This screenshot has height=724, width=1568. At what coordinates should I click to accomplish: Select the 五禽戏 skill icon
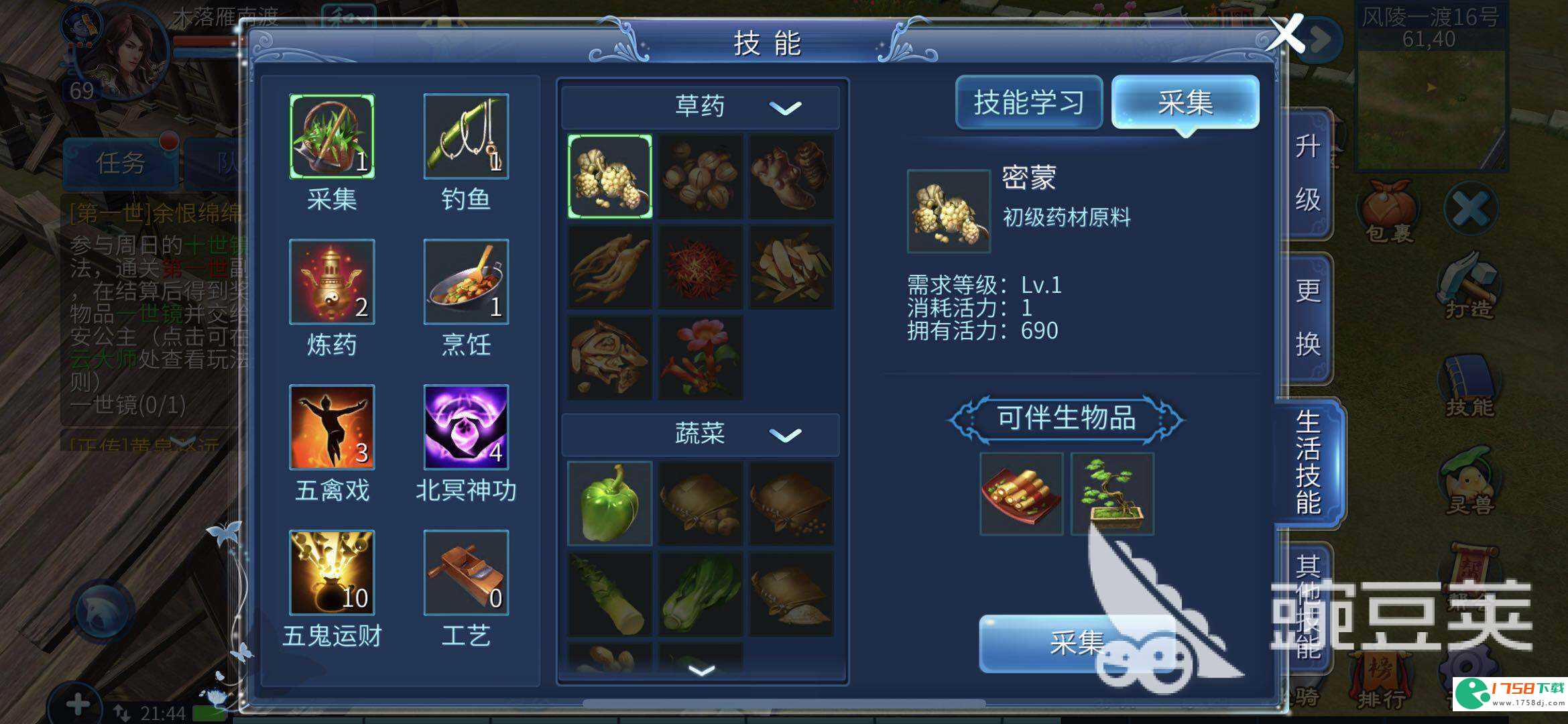tap(332, 427)
